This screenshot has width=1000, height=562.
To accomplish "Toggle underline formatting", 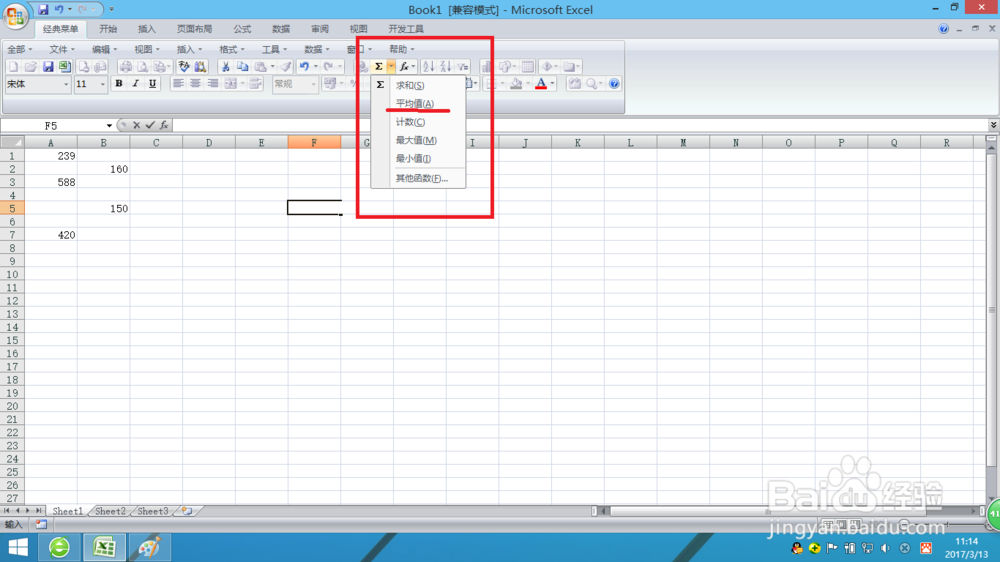I will point(152,84).
